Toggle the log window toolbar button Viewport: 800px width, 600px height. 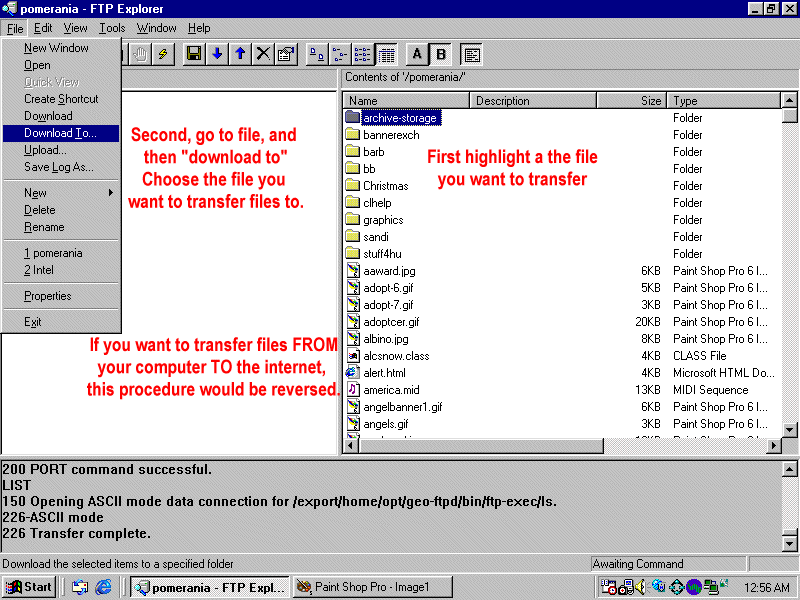pos(471,54)
